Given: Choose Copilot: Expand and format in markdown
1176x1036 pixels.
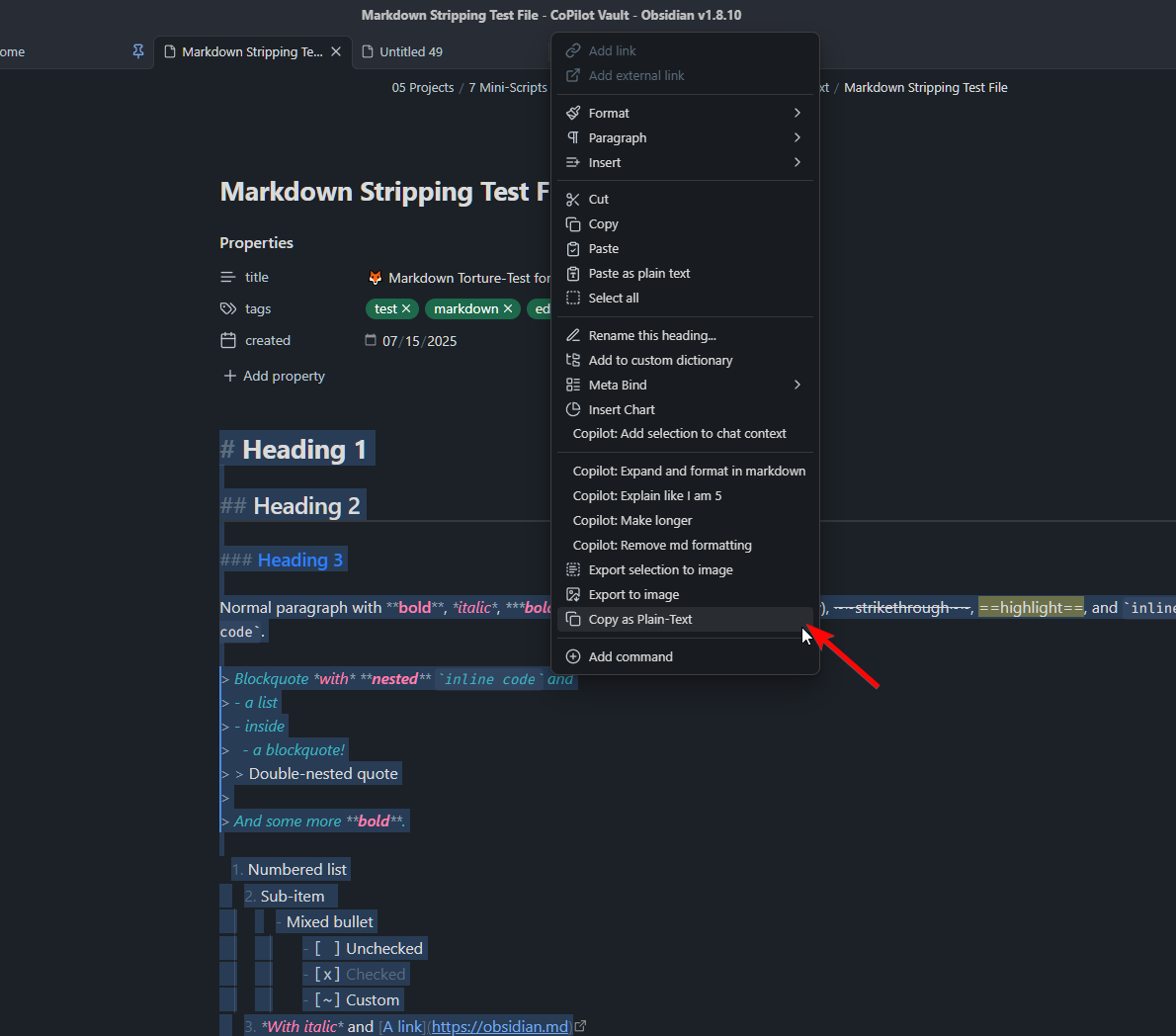Looking at the screenshot, I should pos(686,472).
